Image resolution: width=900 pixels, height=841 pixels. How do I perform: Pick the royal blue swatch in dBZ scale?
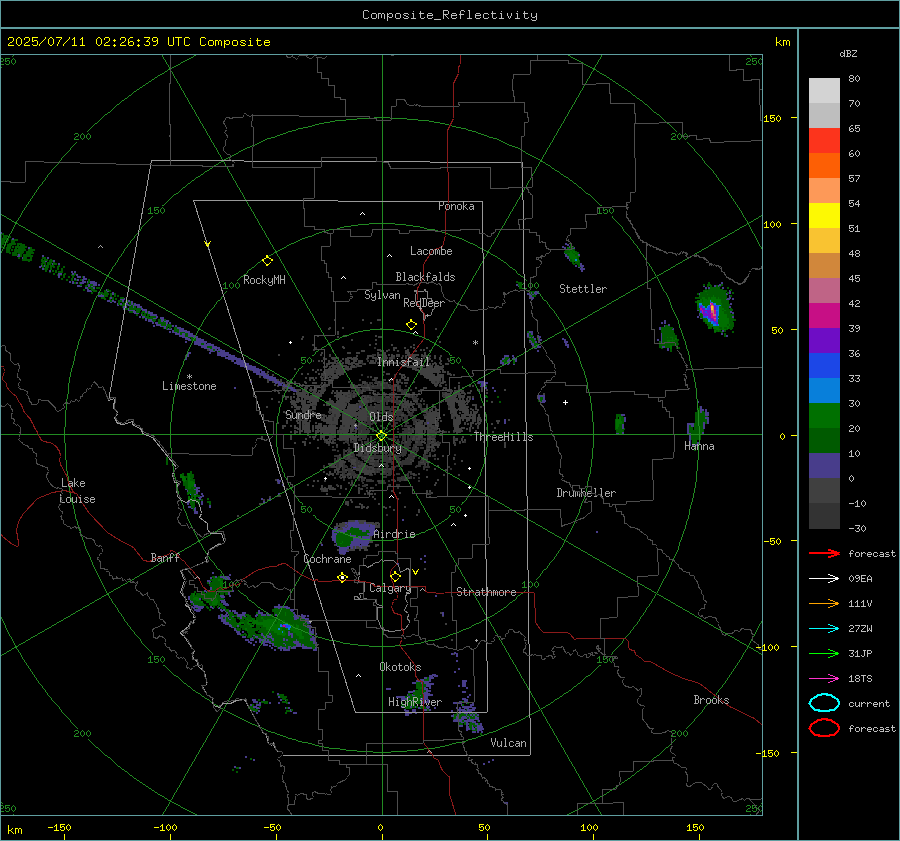[824, 366]
